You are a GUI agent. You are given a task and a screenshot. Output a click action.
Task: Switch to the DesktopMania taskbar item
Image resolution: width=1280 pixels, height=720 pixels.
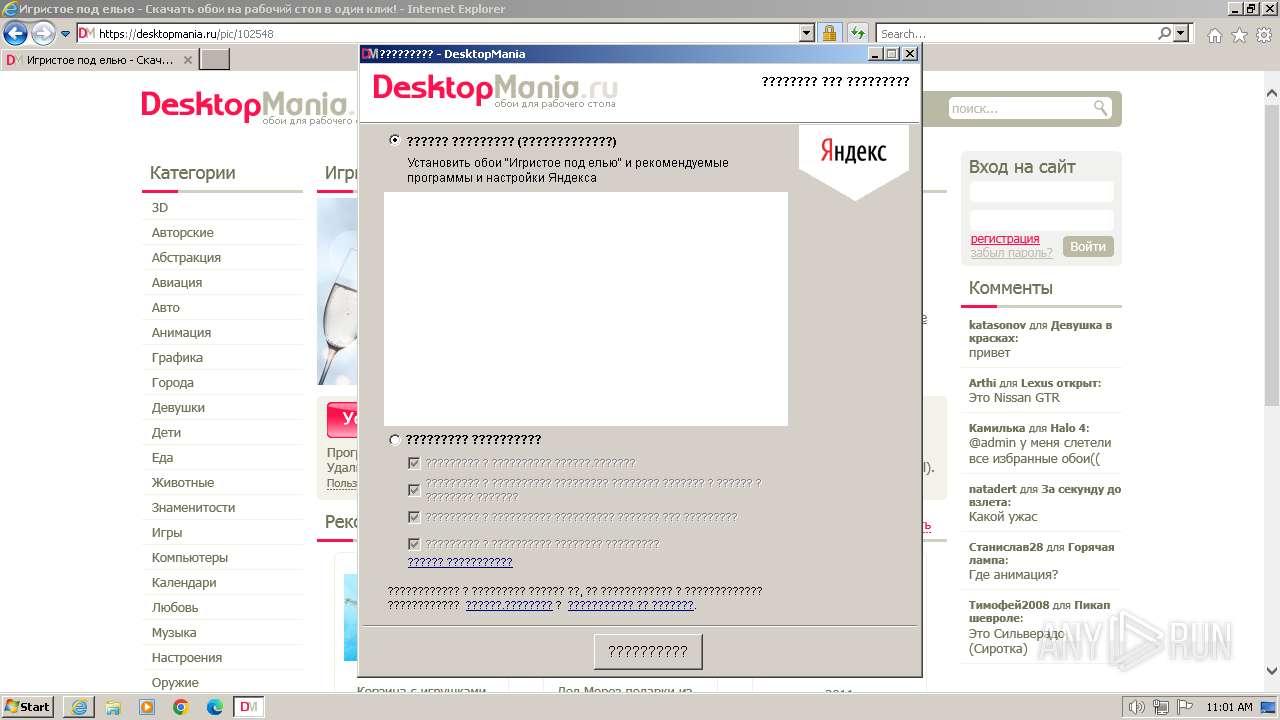(249, 707)
